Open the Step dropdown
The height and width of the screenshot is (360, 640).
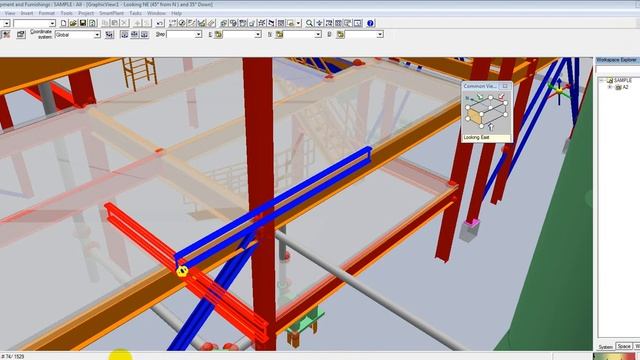pyautogui.click(x=198, y=35)
